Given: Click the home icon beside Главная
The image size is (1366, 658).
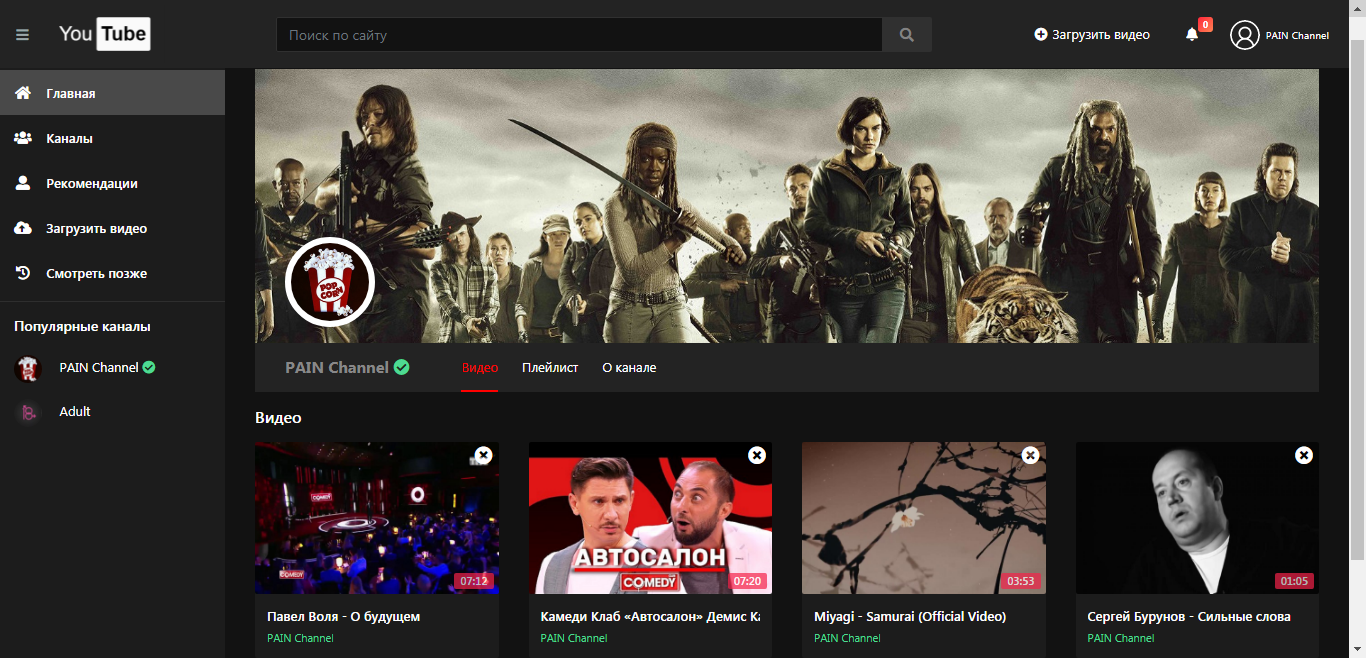Looking at the screenshot, I should tap(23, 93).
